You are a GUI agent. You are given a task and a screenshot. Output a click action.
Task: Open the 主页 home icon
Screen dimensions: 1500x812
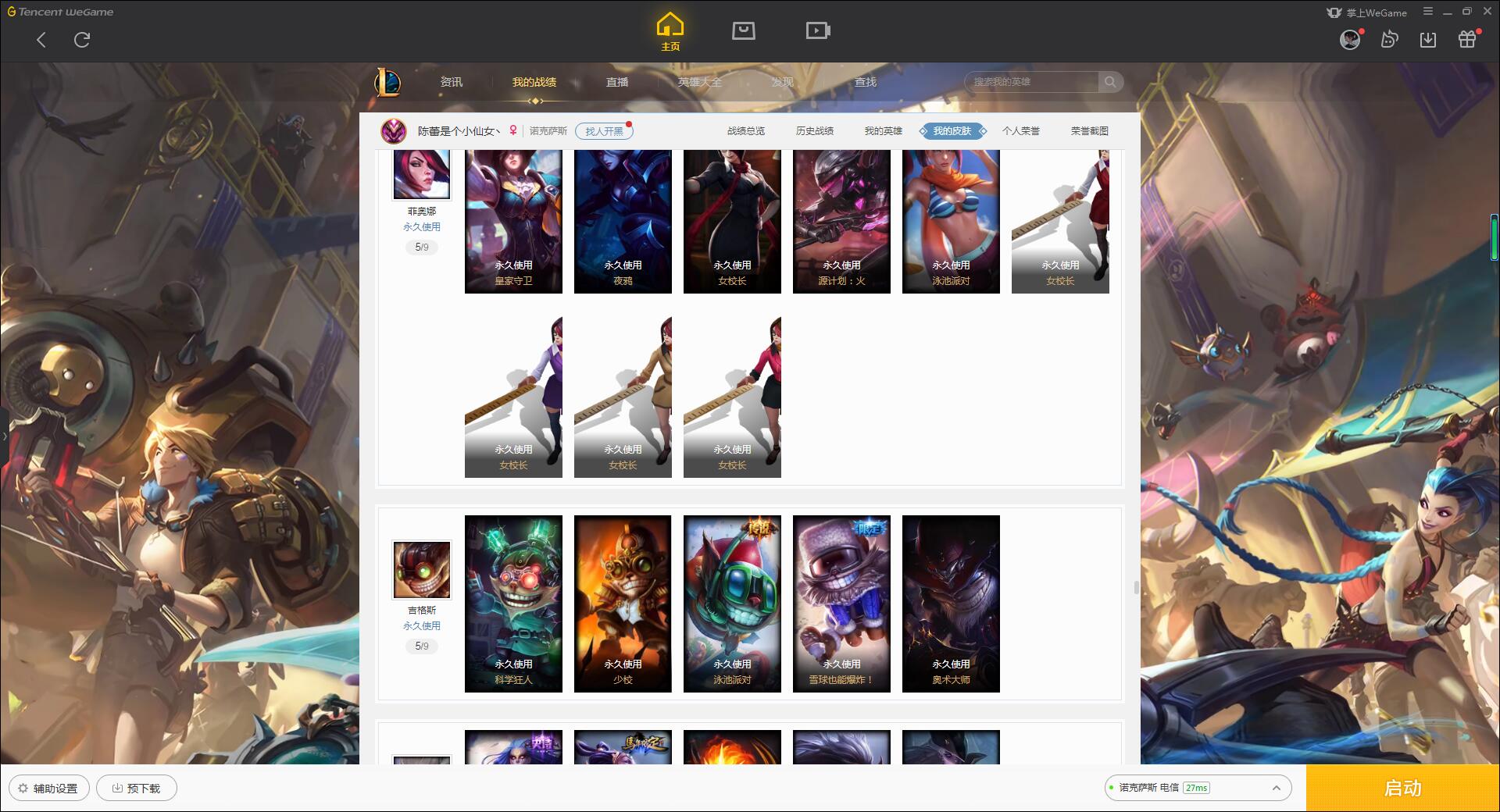click(x=670, y=32)
